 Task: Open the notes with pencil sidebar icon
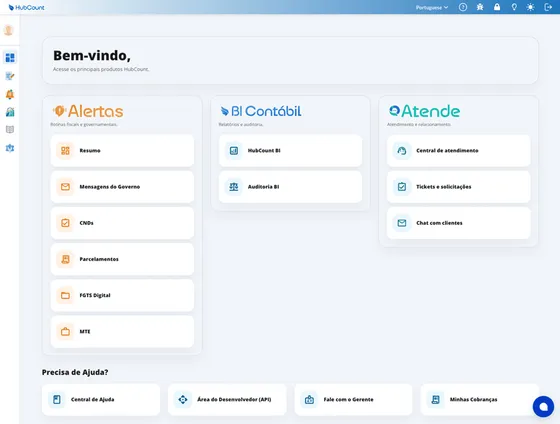click(x=10, y=76)
